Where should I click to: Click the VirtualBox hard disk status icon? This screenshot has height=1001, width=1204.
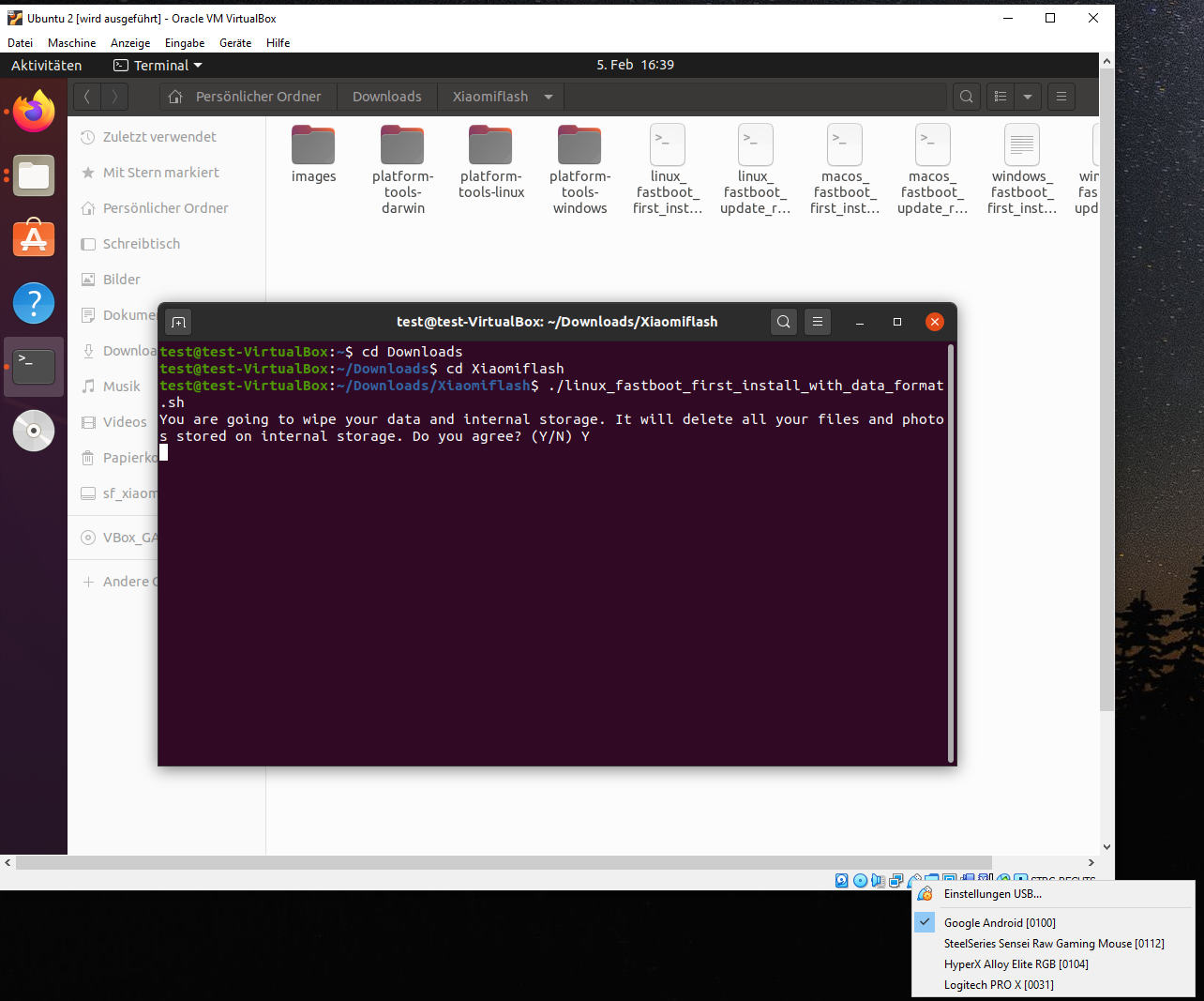(841, 880)
